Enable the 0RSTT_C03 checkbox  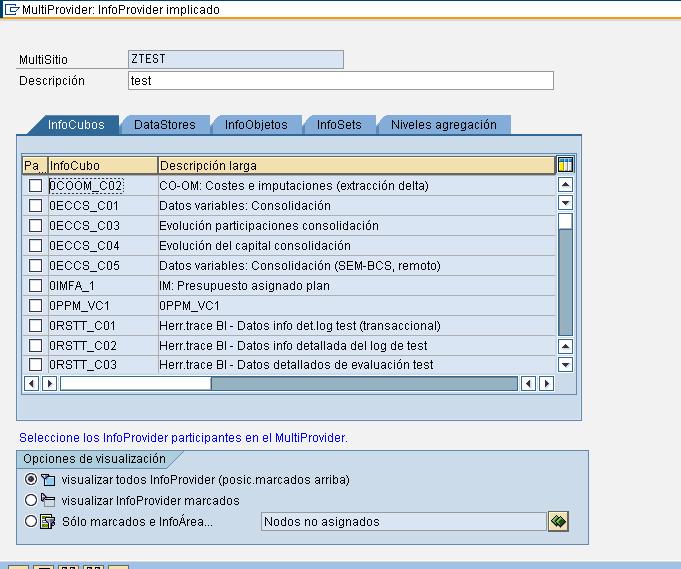(x=35, y=366)
